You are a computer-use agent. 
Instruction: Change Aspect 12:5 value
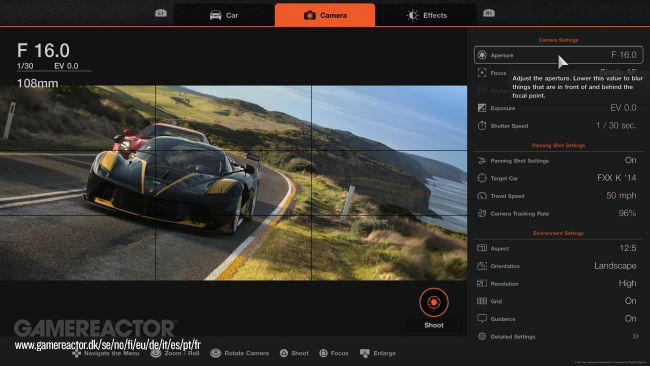coord(628,248)
